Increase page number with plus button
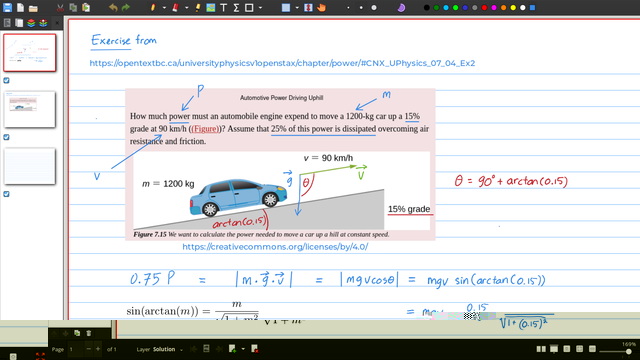 click(98, 349)
